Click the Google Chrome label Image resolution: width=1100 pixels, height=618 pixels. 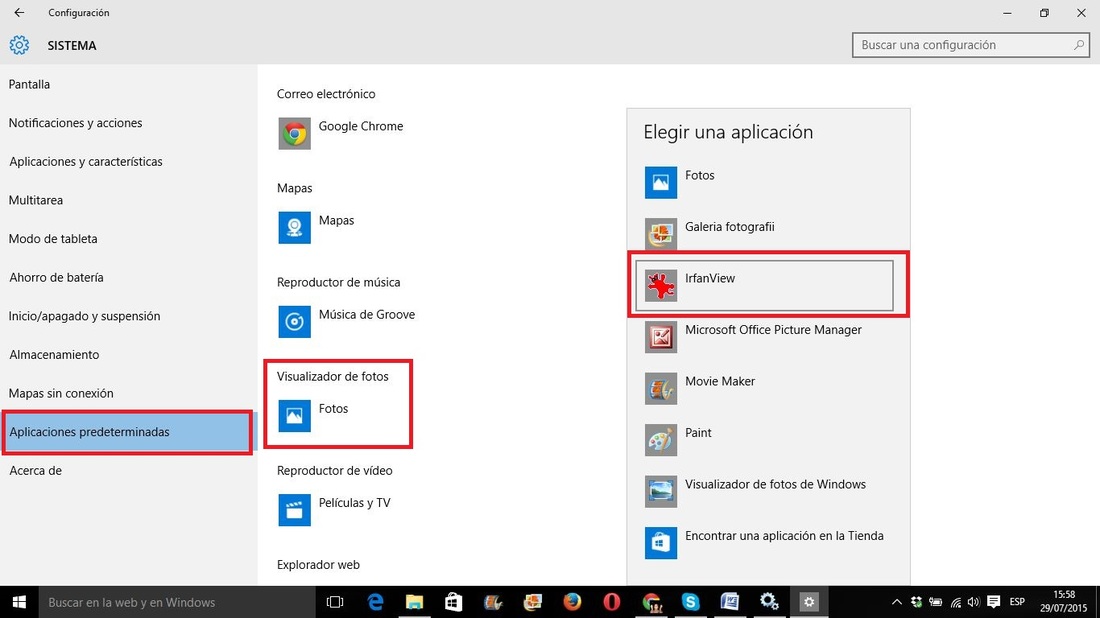coord(361,126)
